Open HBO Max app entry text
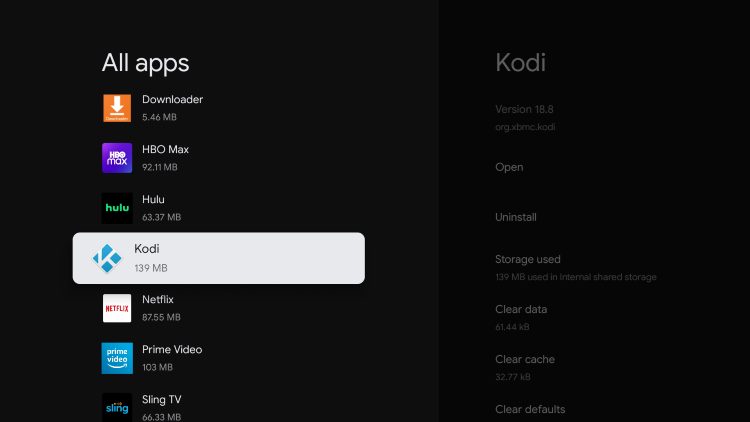Screen dimensions: 750x422 165,150
